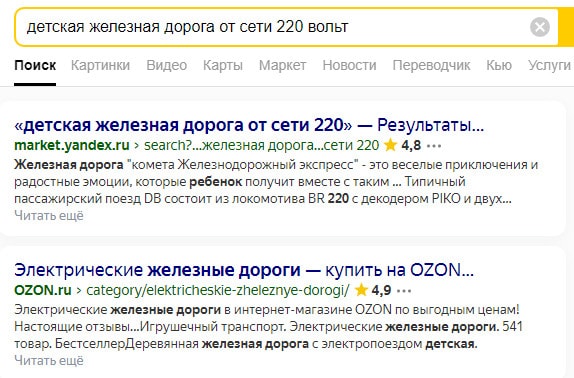Select the Поиск tab
Screen dimensions: 574x378
pyautogui.click(x=35, y=66)
